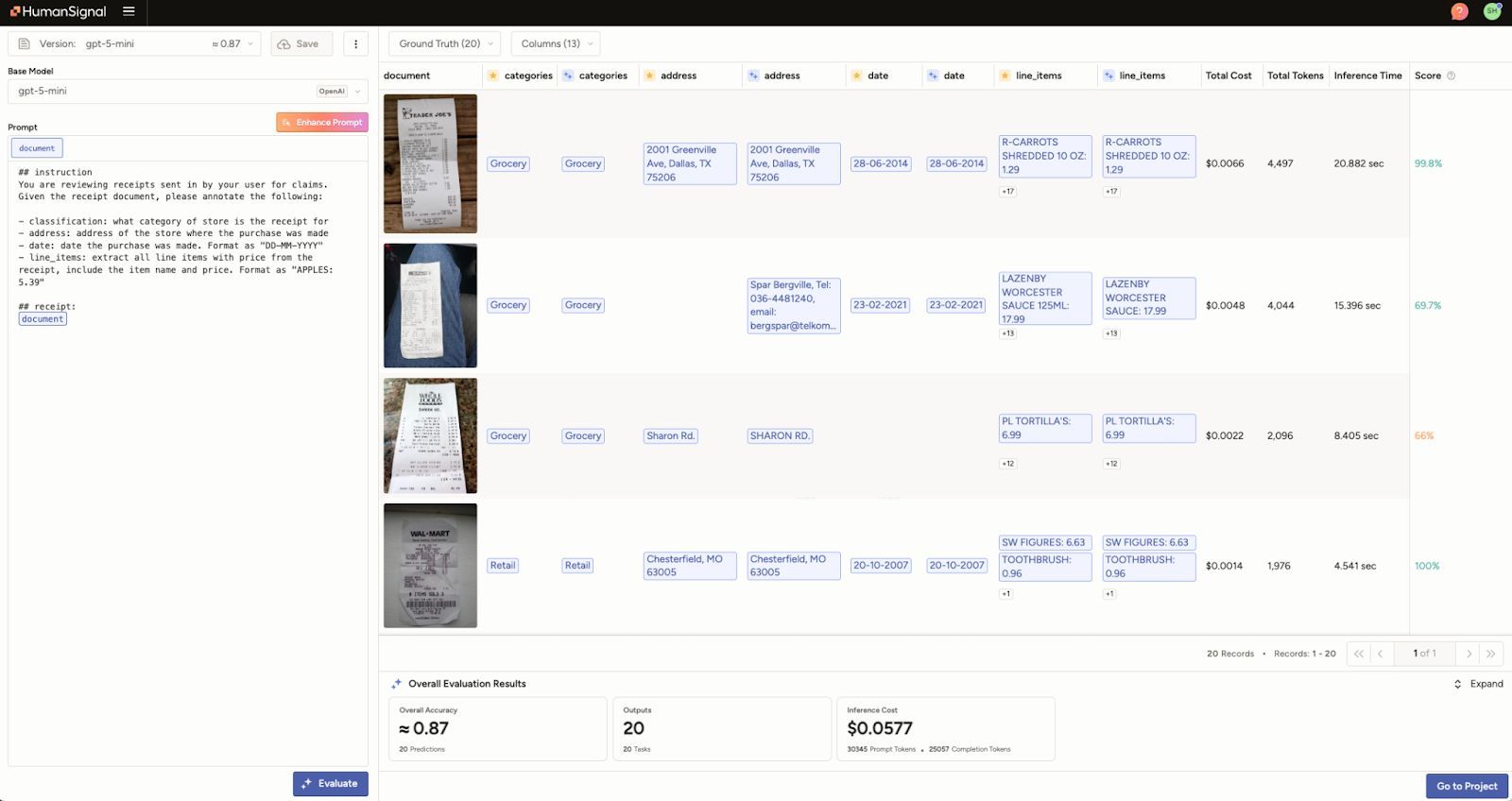This screenshot has width=1512, height=801.
Task: Click the 66% score cell
Action: tap(1424, 435)
